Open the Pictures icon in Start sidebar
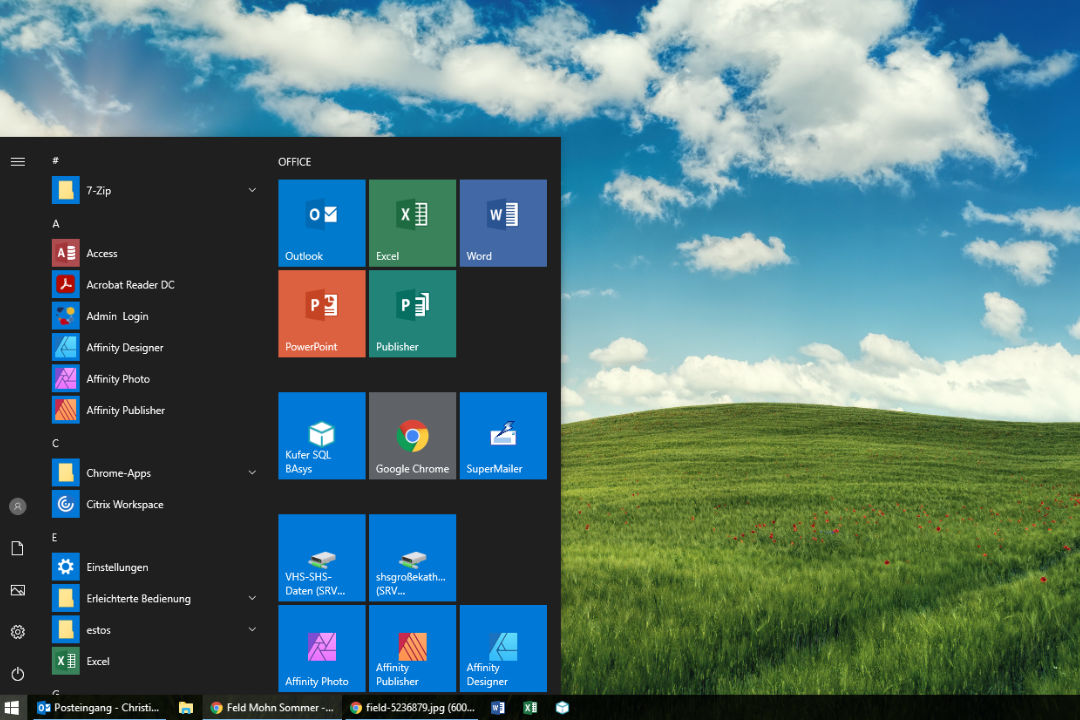1080x720 pixels. [x=18, y=590]
